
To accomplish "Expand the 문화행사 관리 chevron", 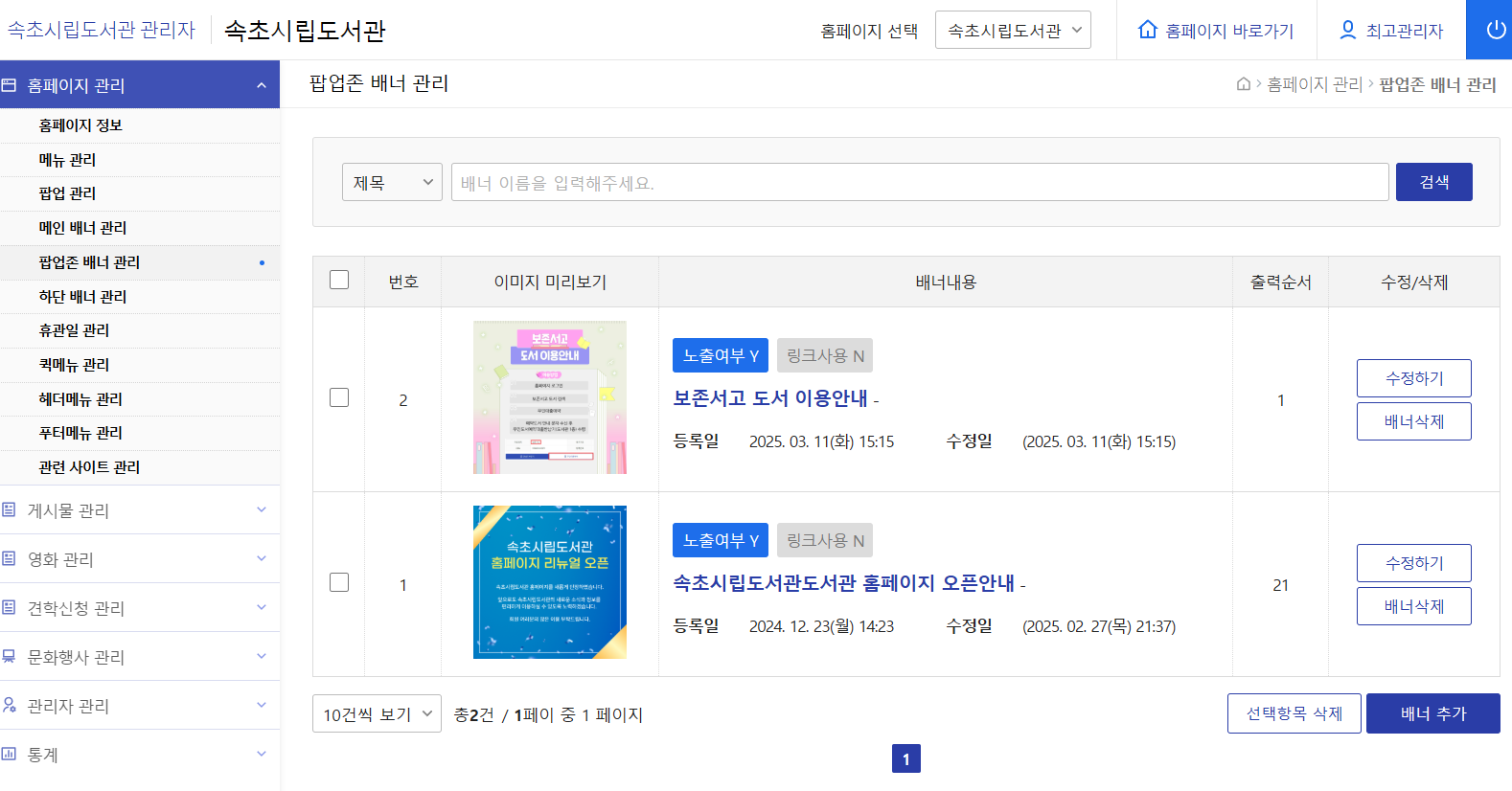I will pos(262,656).
